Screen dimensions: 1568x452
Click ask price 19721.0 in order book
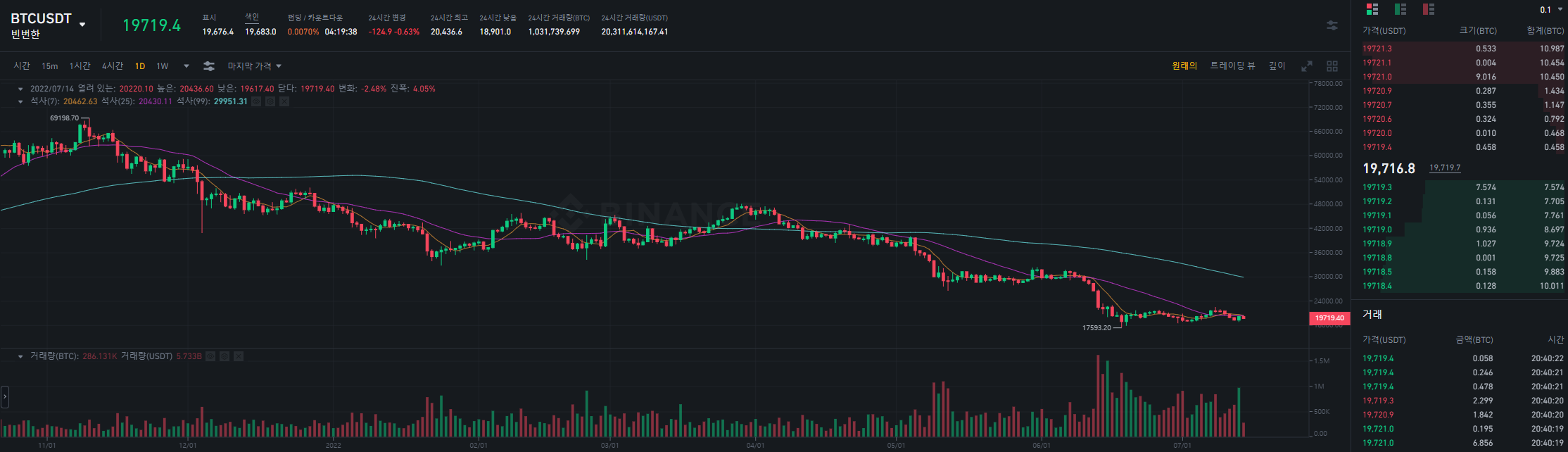click(1377, 77)
